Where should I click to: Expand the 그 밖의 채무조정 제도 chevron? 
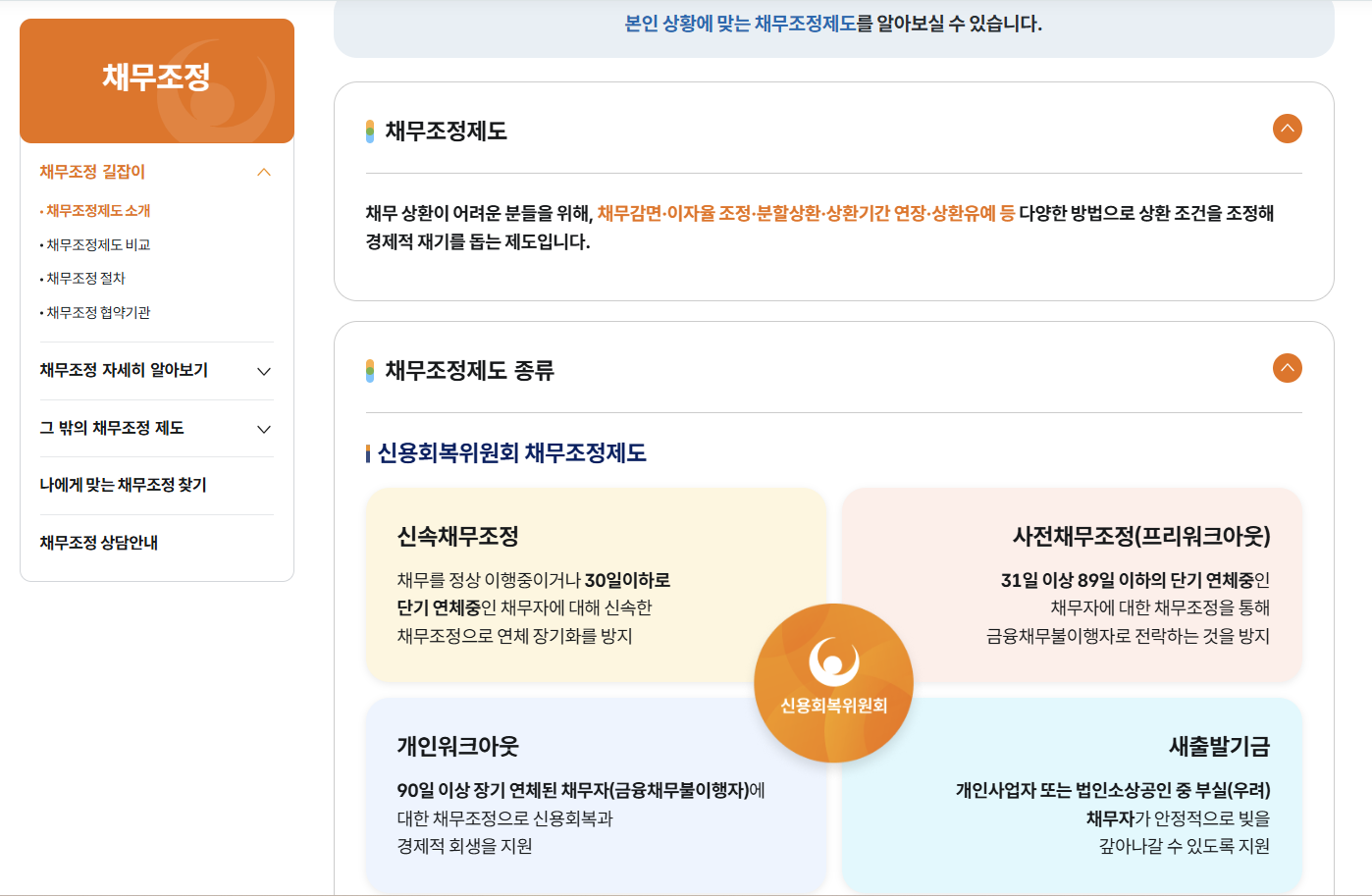coord(263,429)
